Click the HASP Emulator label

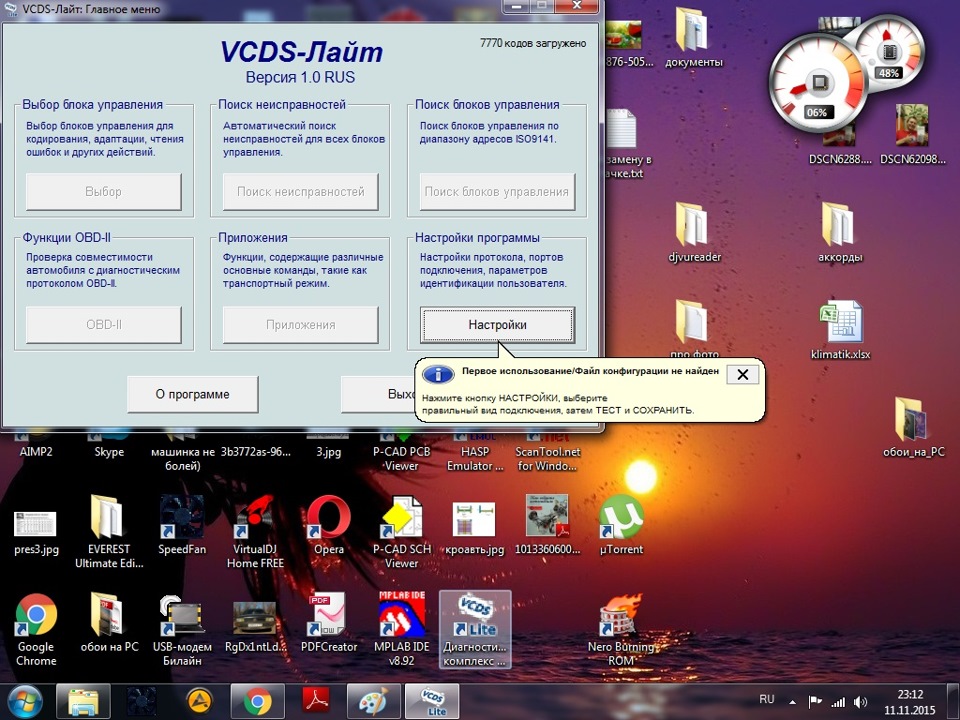(x=474, y=459)
